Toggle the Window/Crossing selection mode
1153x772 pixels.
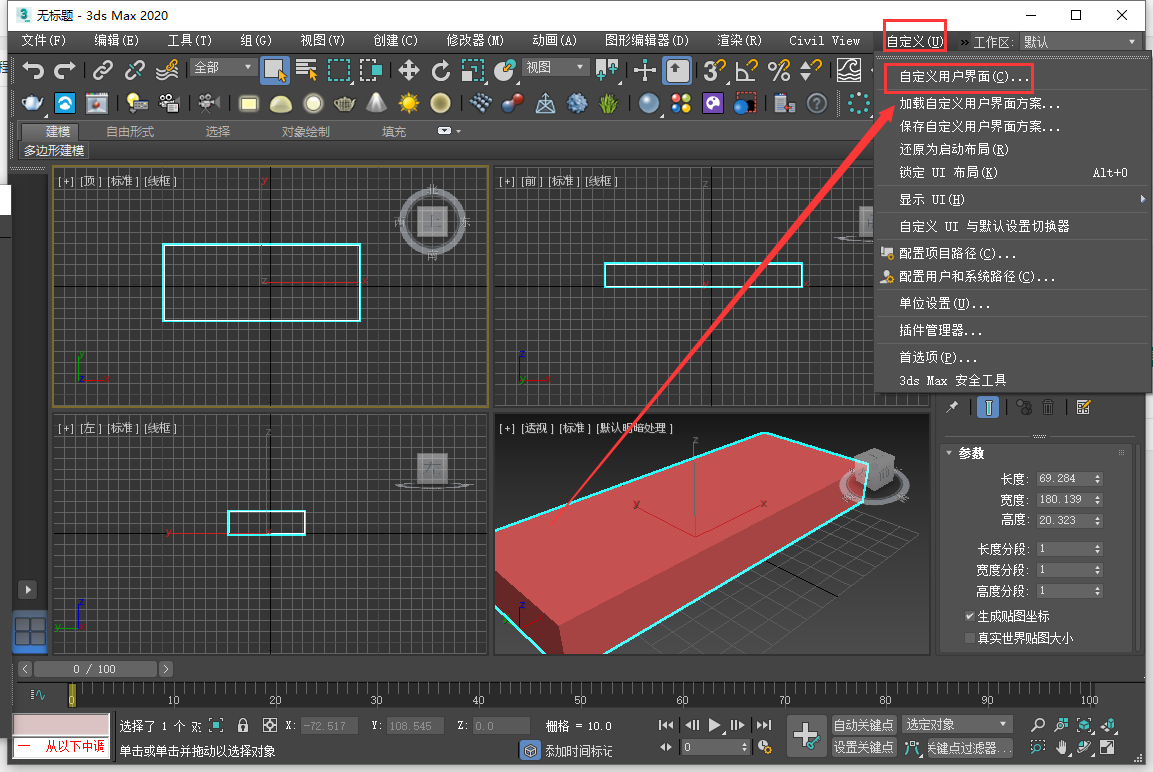click(370, 71)
